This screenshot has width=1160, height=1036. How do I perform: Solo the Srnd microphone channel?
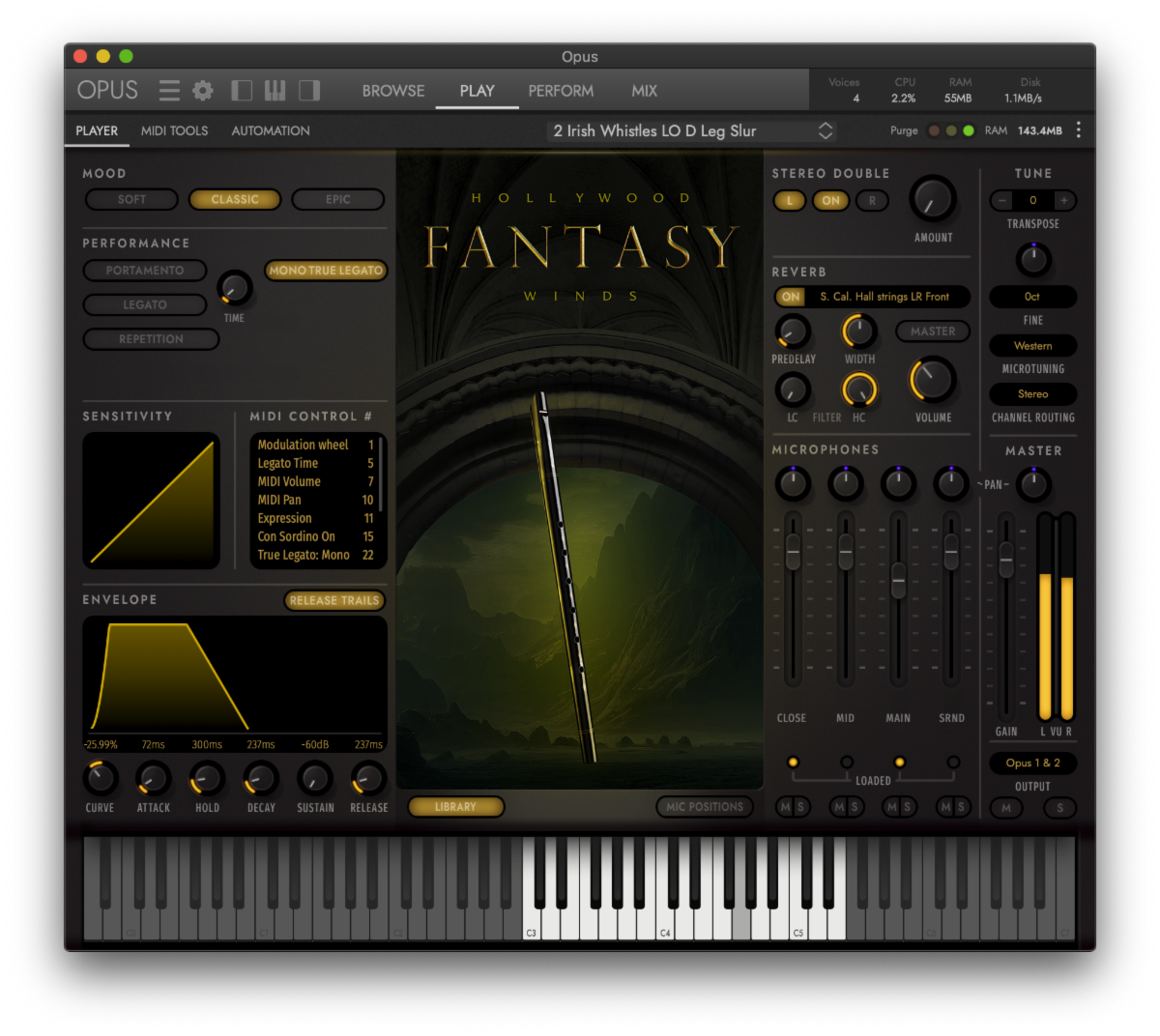960,807
